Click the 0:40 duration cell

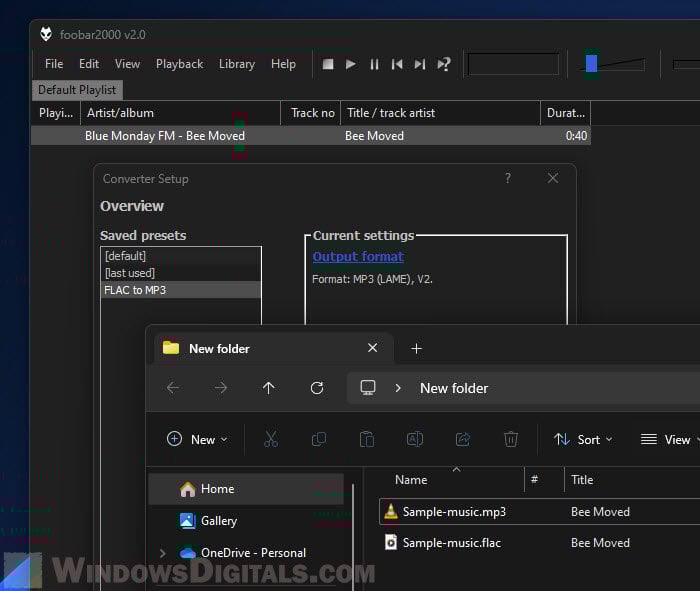coord(576,136)
